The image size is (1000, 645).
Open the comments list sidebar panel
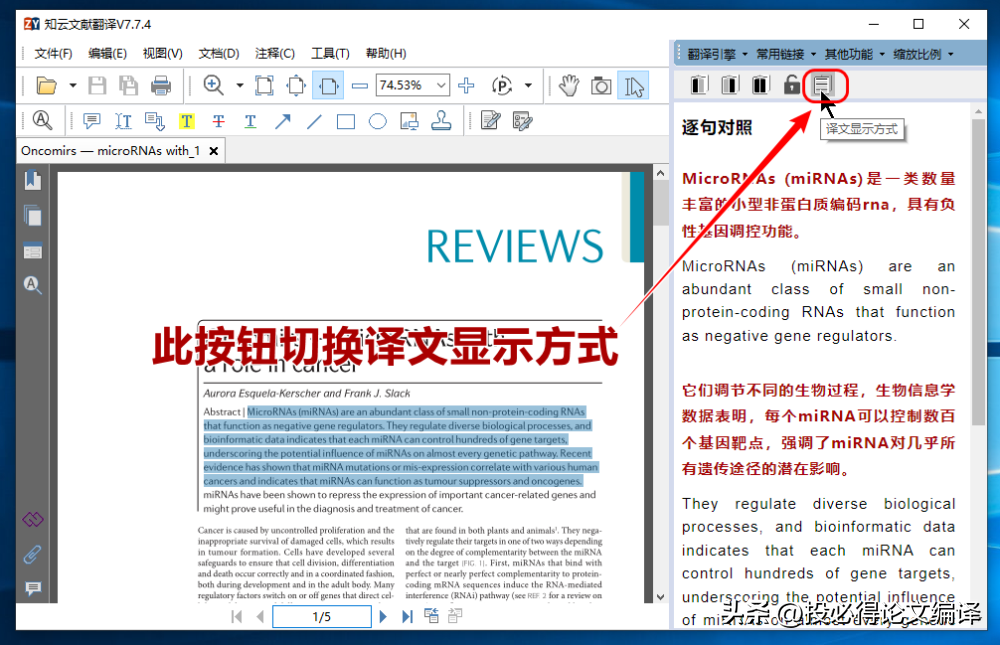(33, 588)
